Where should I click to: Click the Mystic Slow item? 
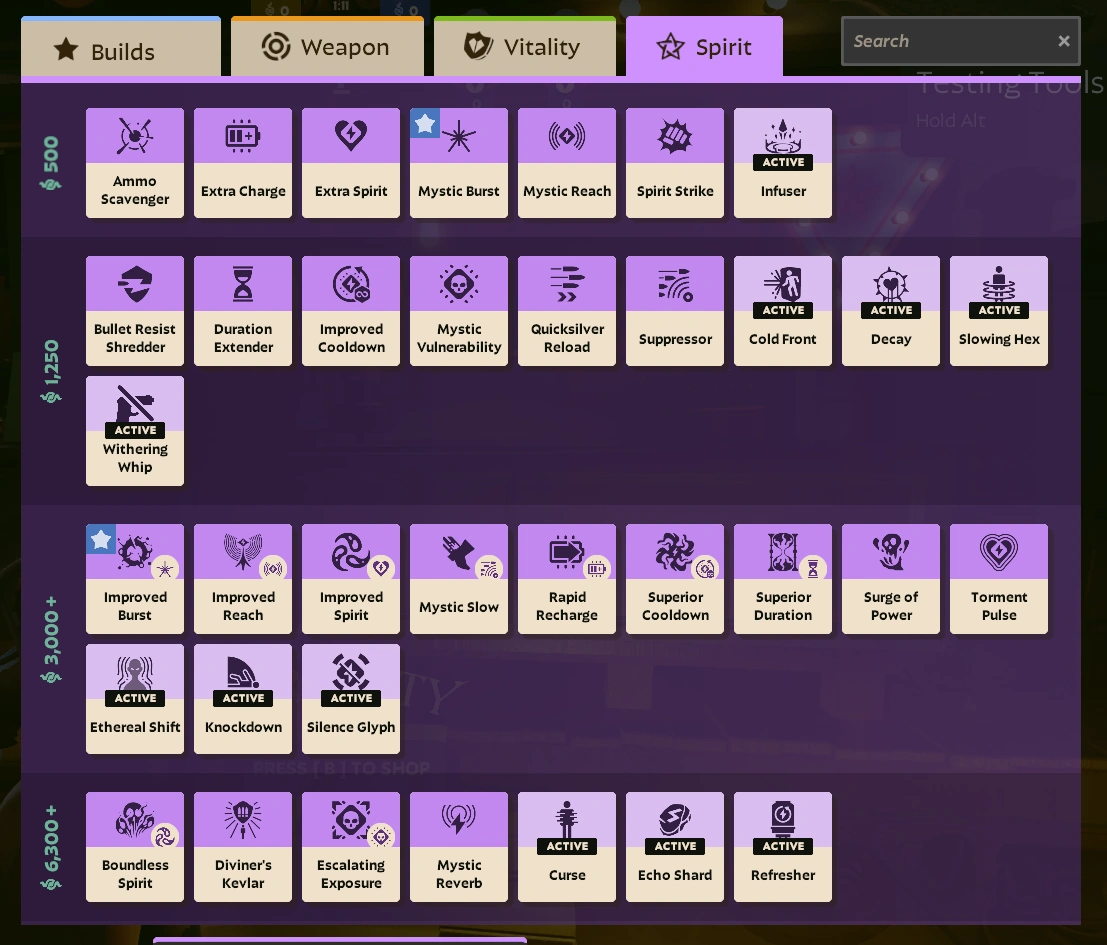(459, 579)
